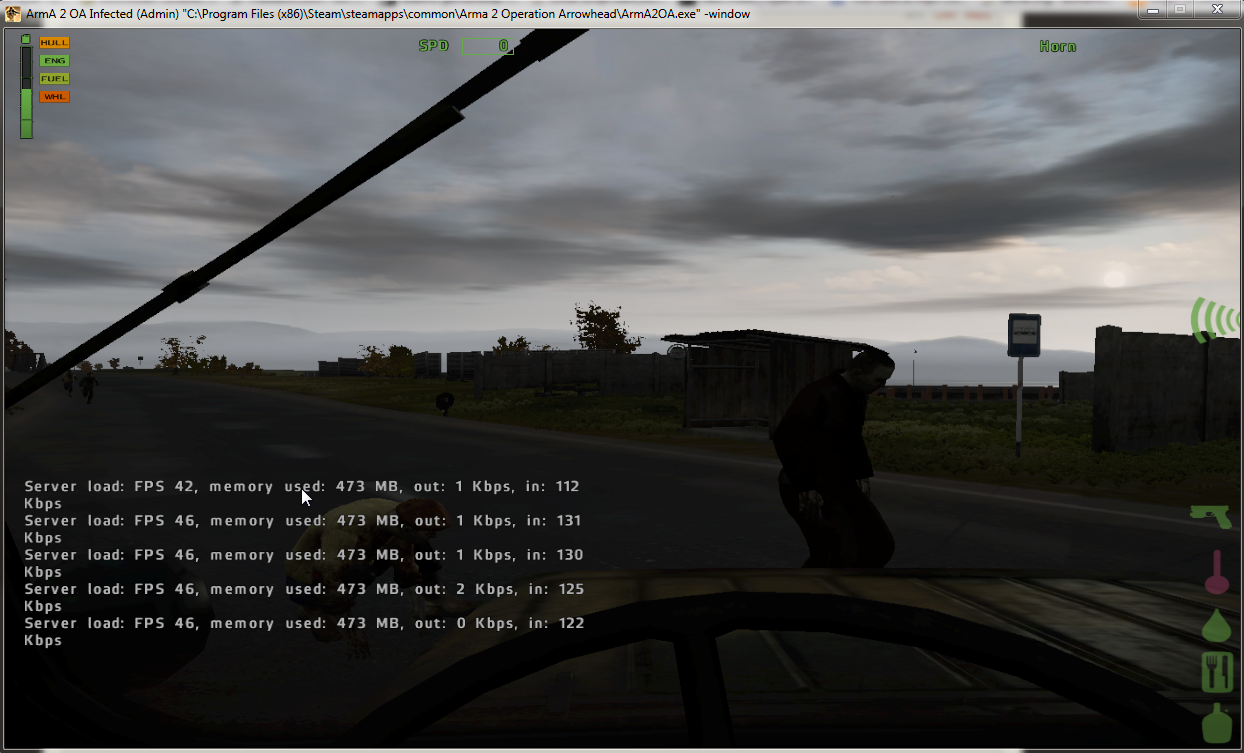Click the pink thermometer temperature icon
The height and width of the screenshot is (753, 1244).
[x=1216, y=573]
